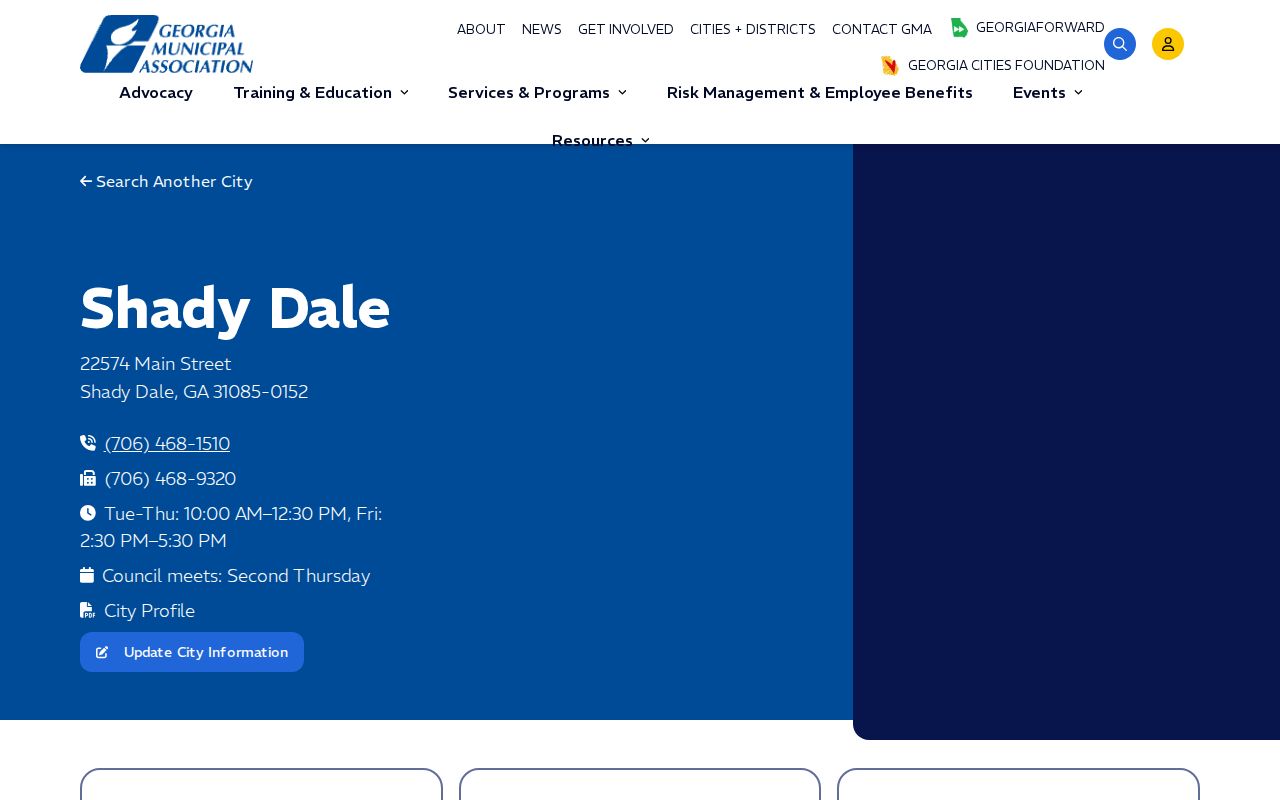
Task: Open the CONTACT GMA link
Action: click(882, 30)
